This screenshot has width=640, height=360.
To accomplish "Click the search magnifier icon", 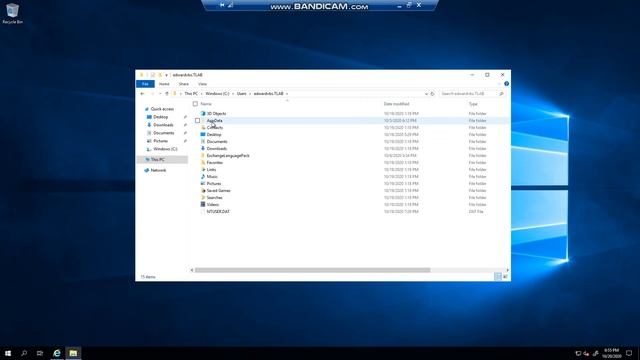I will (x=501, y=94).
